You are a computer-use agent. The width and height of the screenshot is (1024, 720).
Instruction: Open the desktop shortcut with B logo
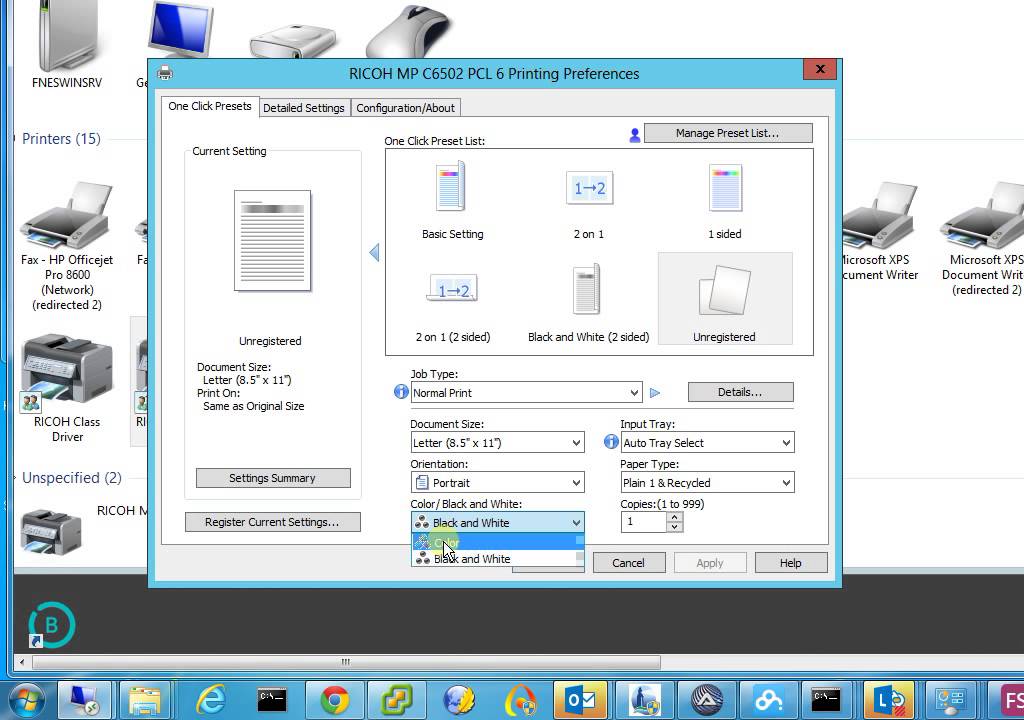(52, 625)
